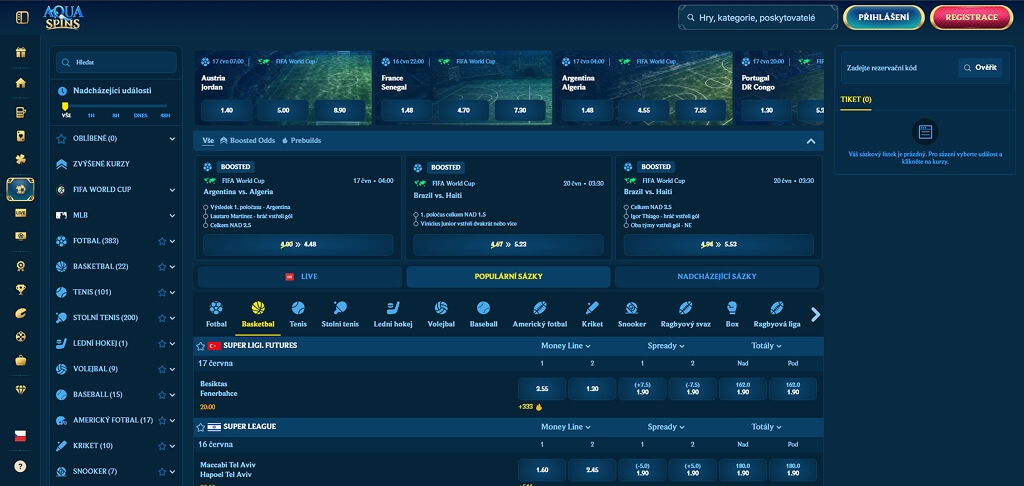Go to home via house icon
The height and width of the screenshot is (486, 1024).
pyautogui.click(x=21, y=82)
